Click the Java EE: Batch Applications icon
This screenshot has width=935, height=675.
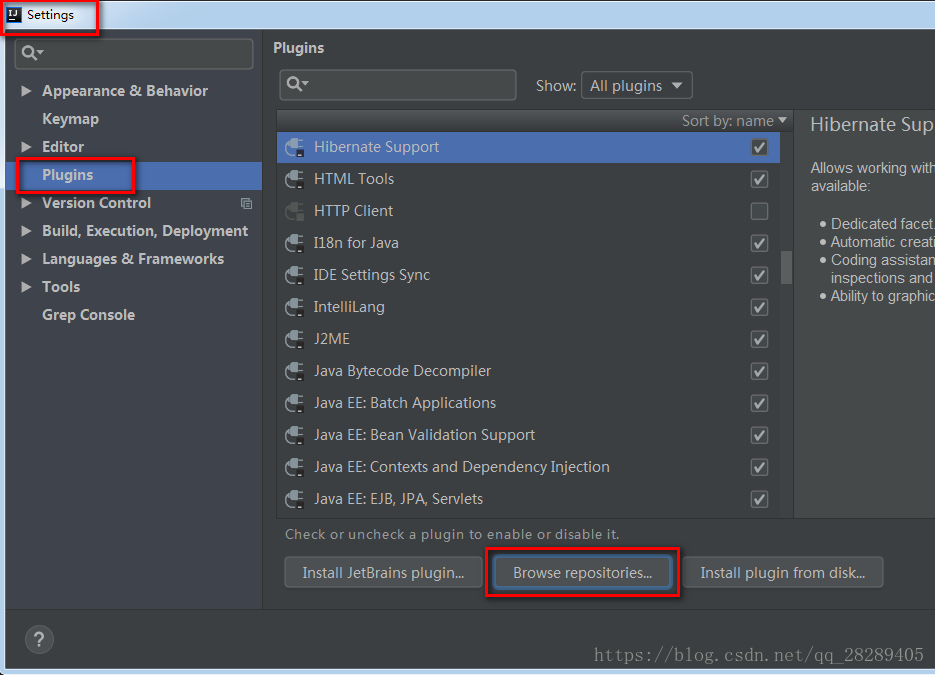pyautogui.click(x=295, y=403)
